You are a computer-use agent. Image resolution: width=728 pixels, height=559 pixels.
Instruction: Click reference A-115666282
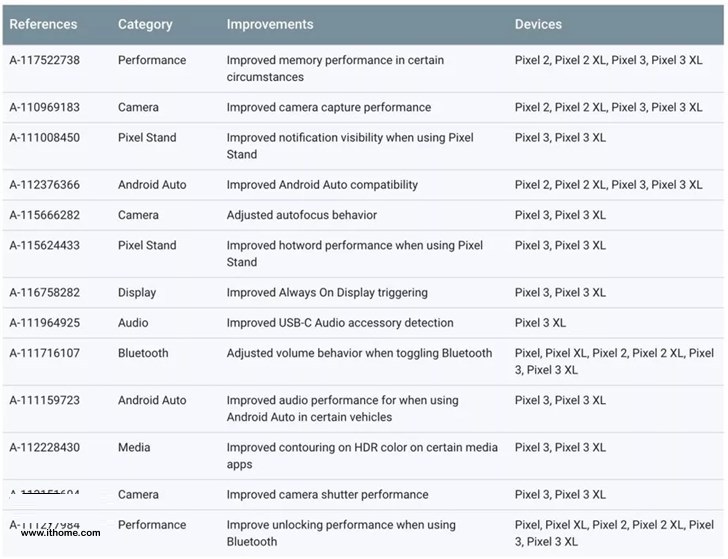click(45, 215)
